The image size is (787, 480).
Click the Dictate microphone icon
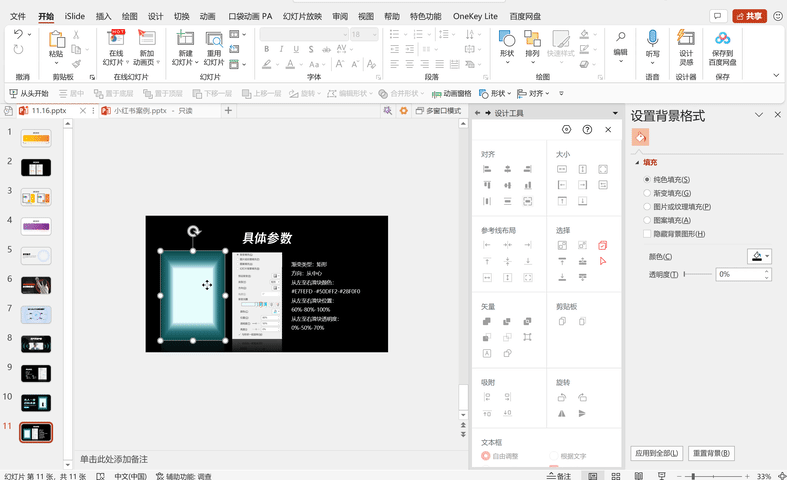coord(652,38)
